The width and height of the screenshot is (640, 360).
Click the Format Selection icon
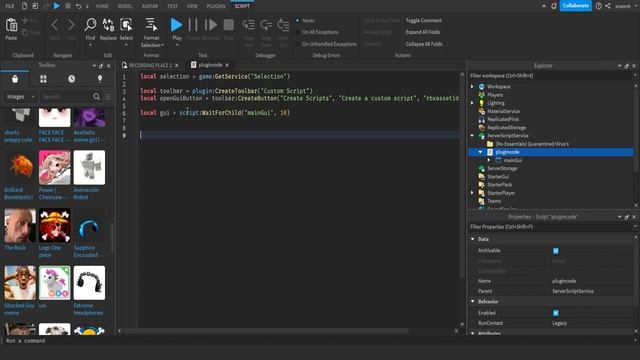tap(151, 25)
